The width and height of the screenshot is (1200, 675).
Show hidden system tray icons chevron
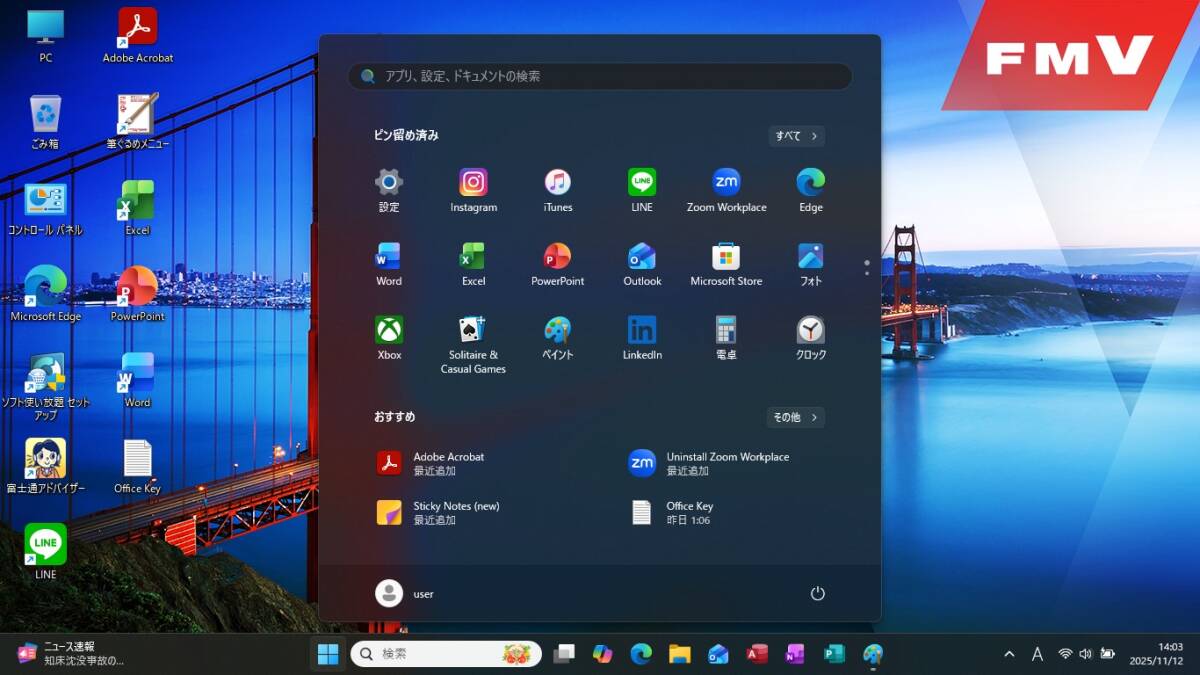1009,654
